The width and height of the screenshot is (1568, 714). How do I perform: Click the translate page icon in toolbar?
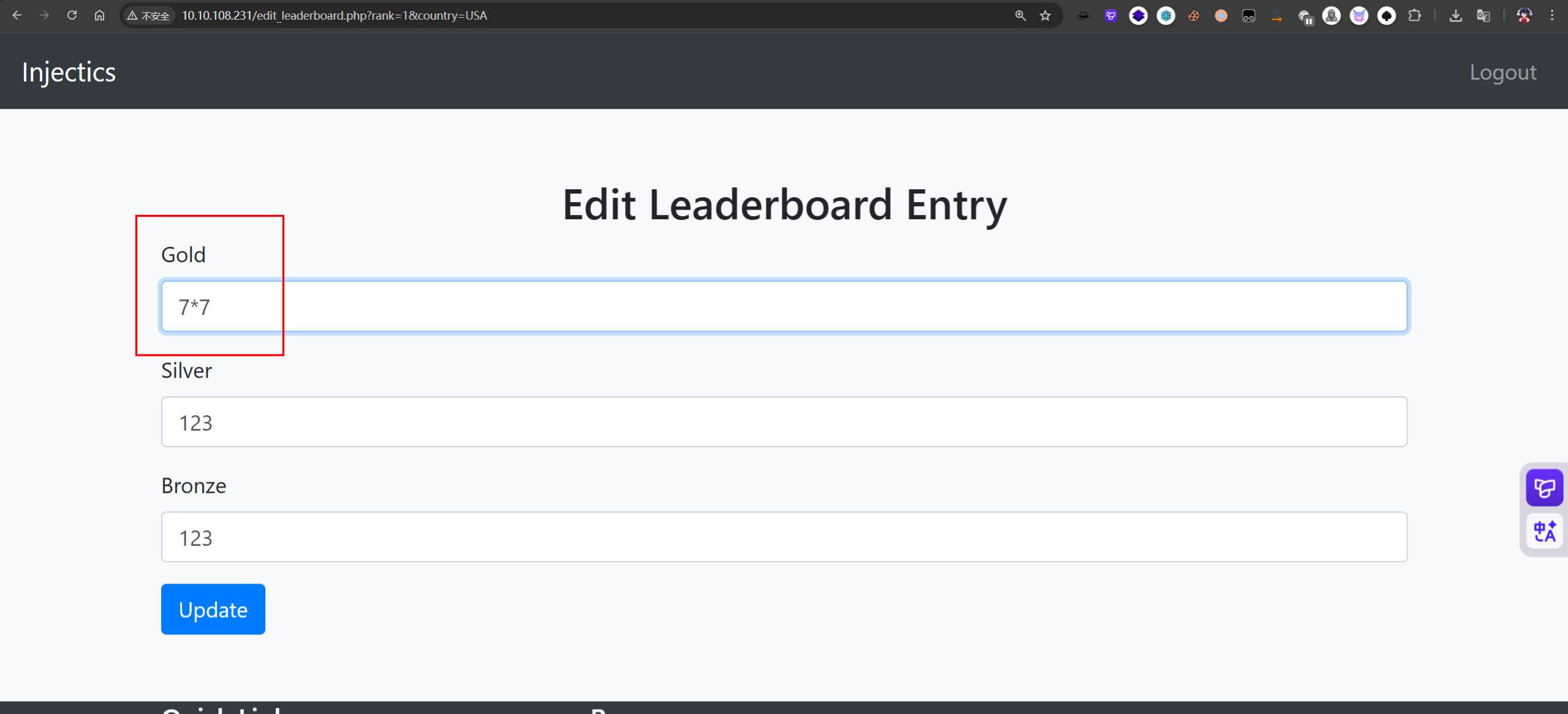pos(1483,16)
